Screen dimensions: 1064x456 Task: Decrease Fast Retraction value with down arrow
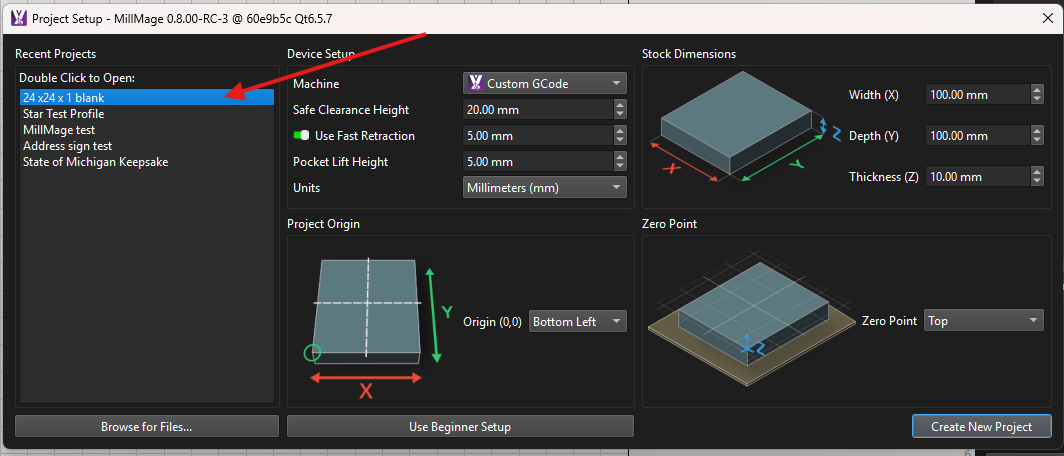[x=620, y=140]
